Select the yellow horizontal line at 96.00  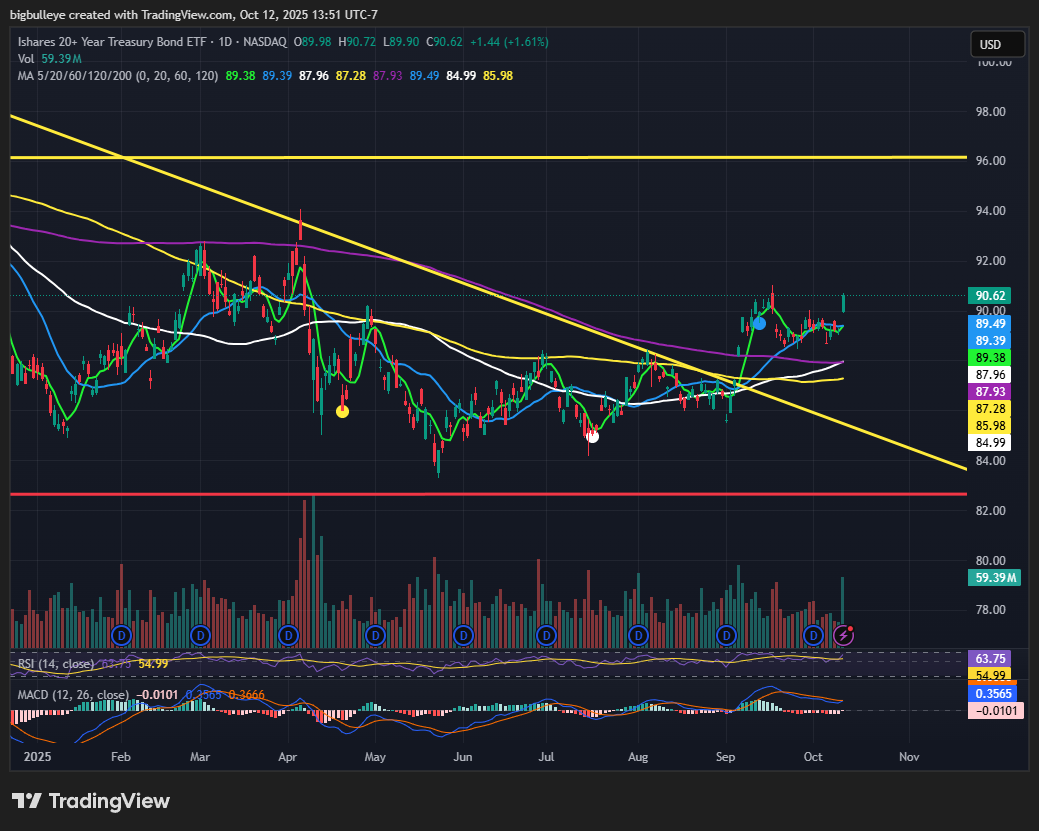488,157
